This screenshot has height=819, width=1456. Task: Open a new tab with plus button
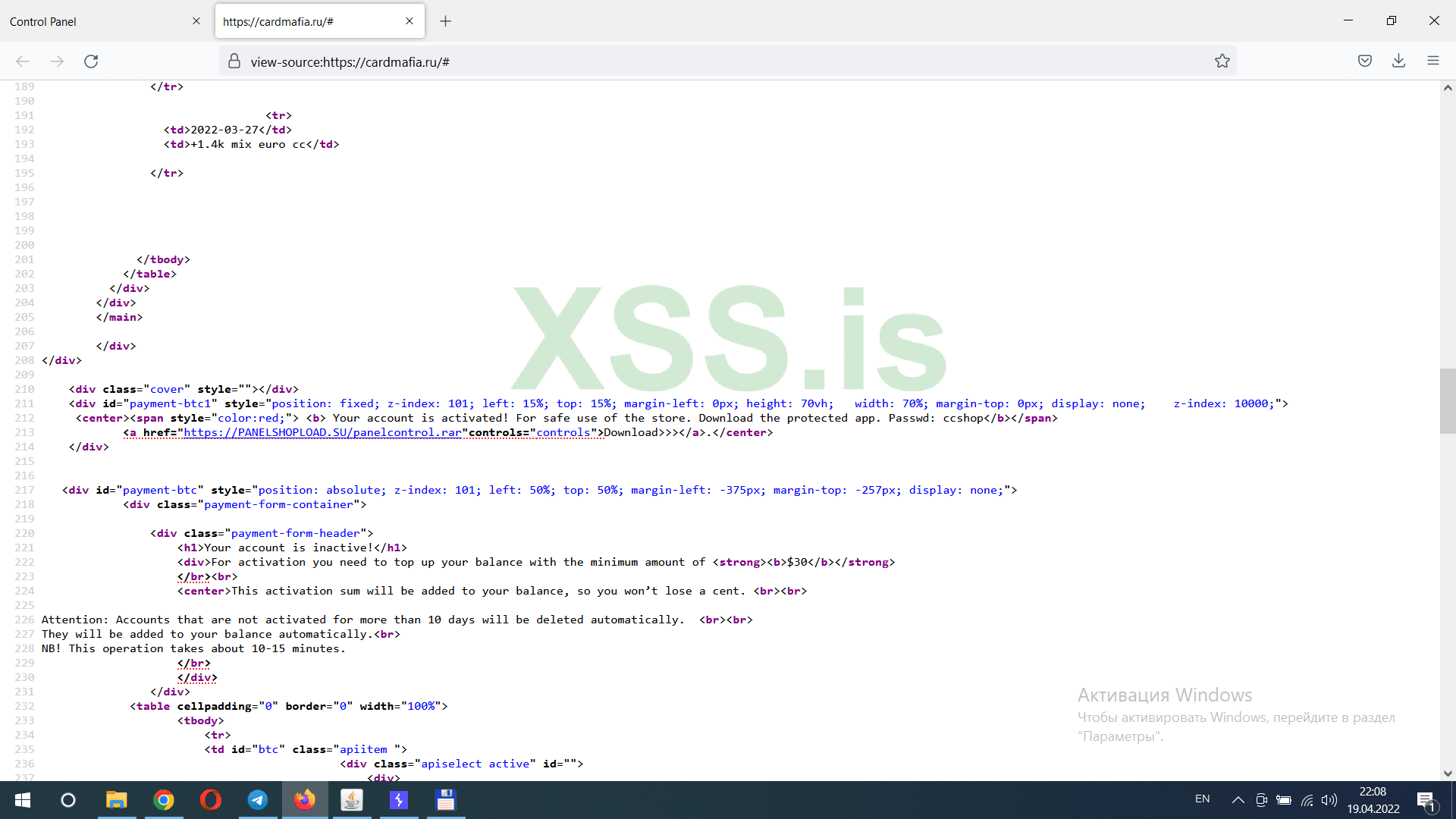click(x=445, y=21)
